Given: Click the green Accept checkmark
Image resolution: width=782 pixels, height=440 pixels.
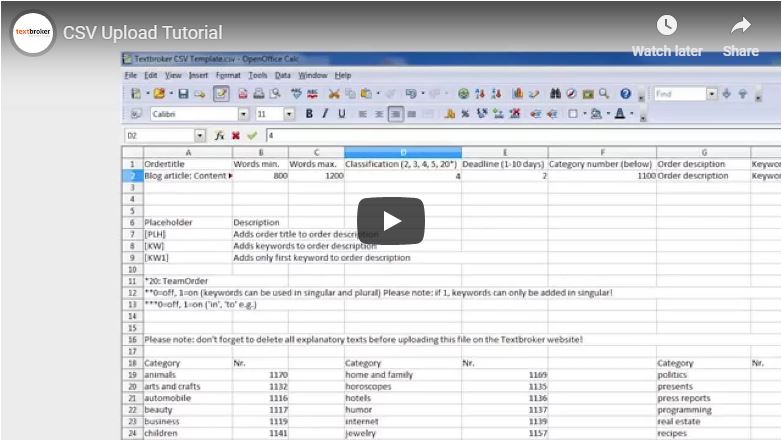Looking at the screenshot, I should click(252, 135).
